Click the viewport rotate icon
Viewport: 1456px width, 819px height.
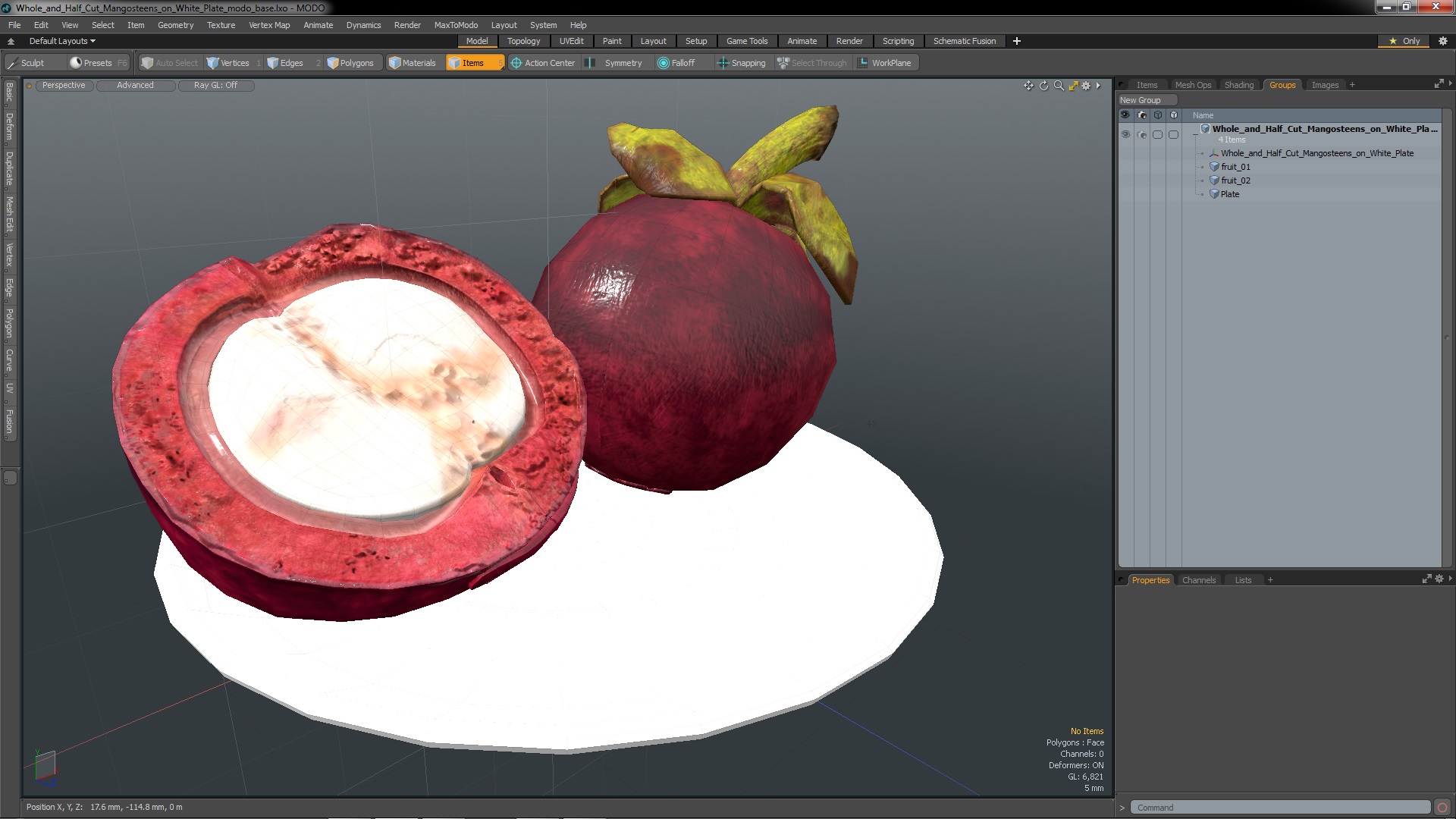click(x=1043, y=86)
